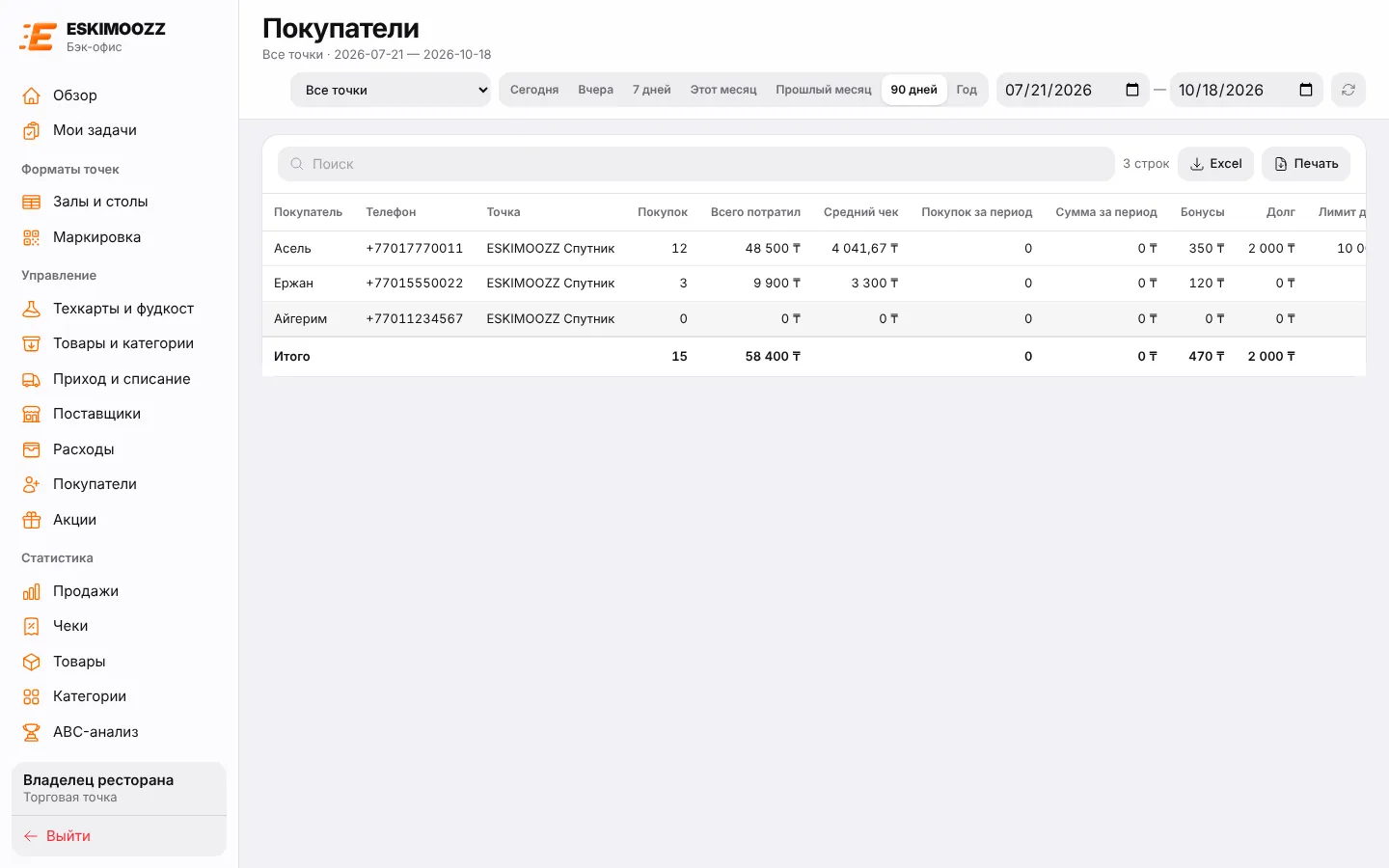Click the Товары и категории icon
Image resolution: width=1389 pixels, height=868 pixels.
coord(32,343)
